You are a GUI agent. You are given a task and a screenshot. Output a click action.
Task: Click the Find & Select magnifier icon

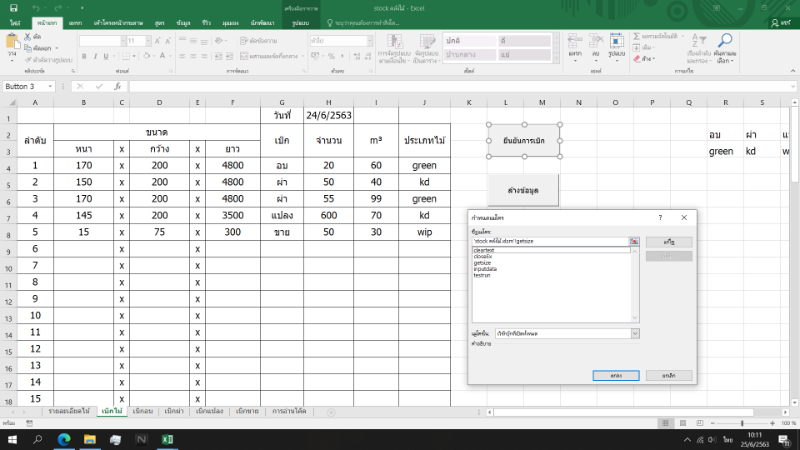pyautogui.click(x=724, y=42)
